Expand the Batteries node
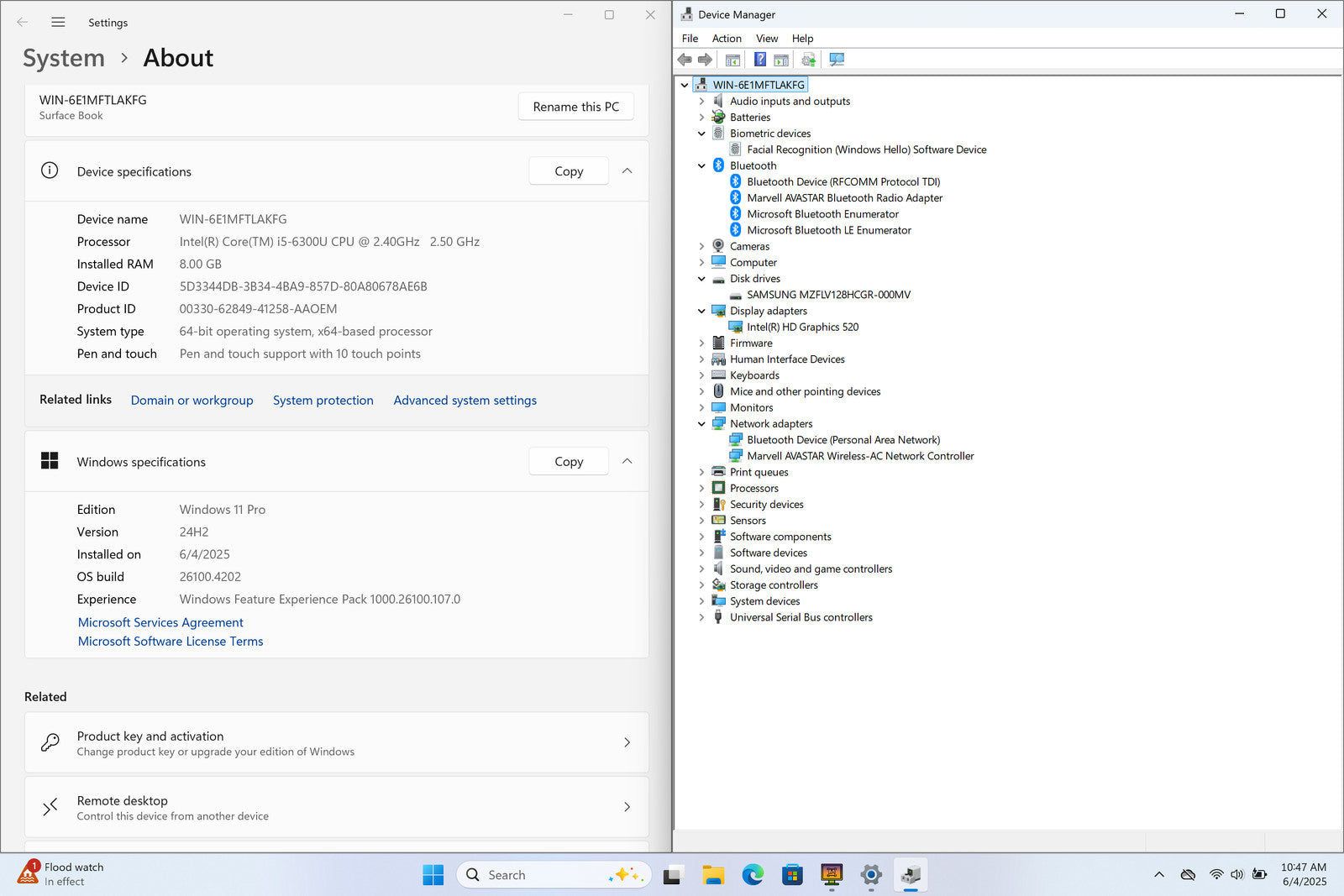 coord(702,118)
